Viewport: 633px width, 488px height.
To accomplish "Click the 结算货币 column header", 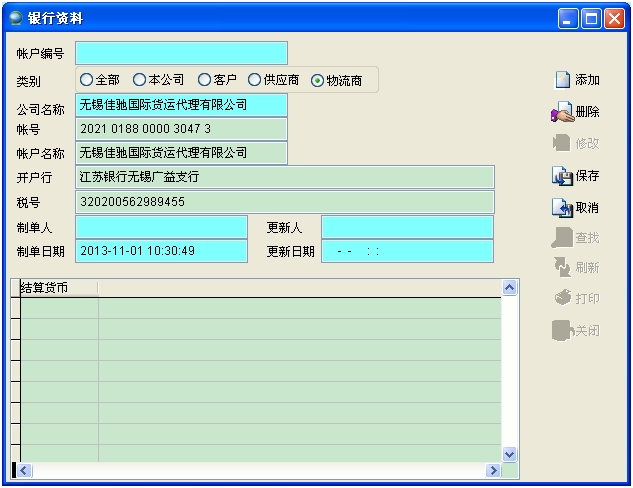I will [58, 288].
